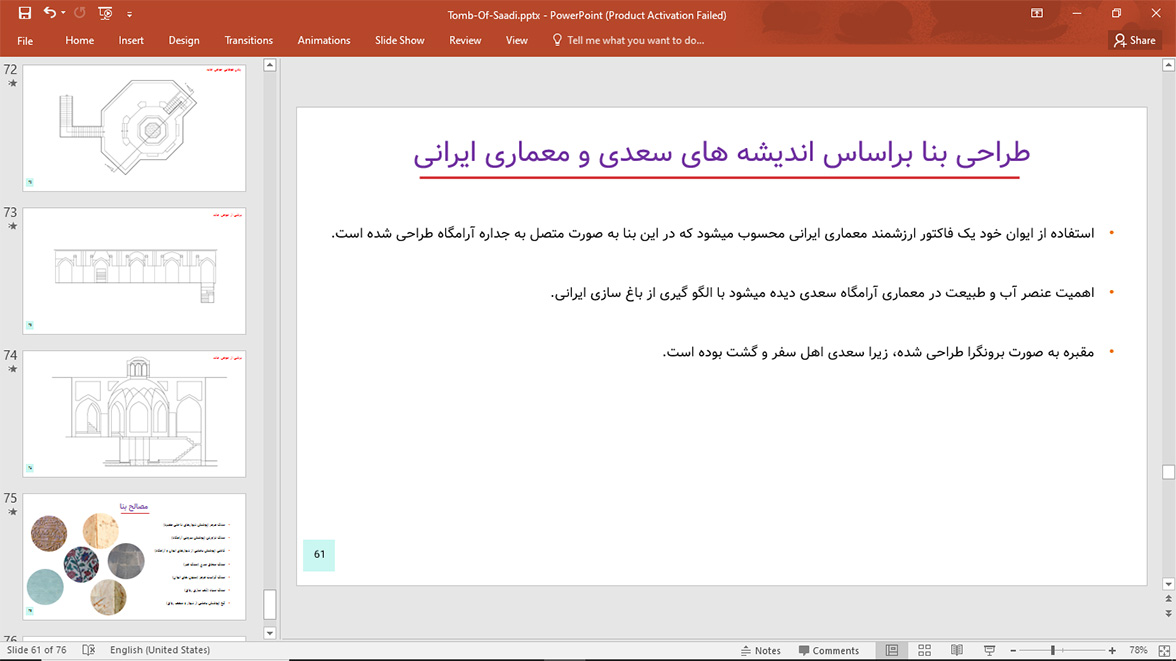The height and width of the screenshot is (661, 1176).
Task: Start Slide Show from the status bar icon
Action: 989,650
